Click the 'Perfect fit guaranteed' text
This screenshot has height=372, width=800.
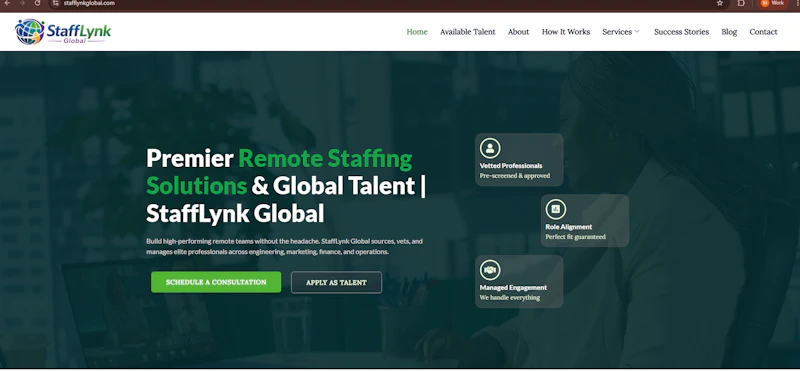[576, 237]
